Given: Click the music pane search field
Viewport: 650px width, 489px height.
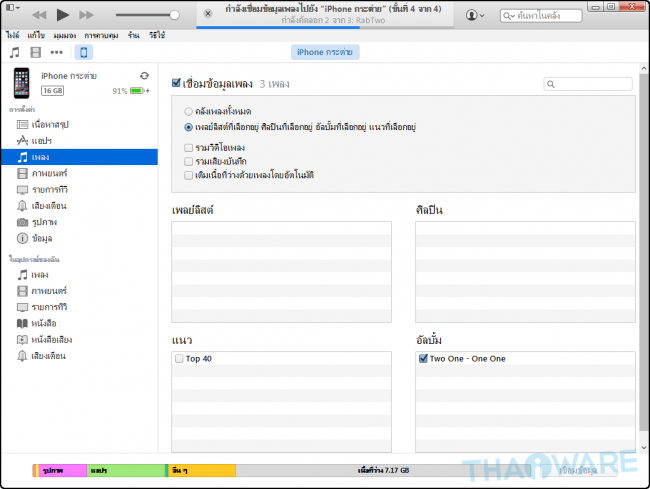Looking at the screenshot, I should [588, 84].
